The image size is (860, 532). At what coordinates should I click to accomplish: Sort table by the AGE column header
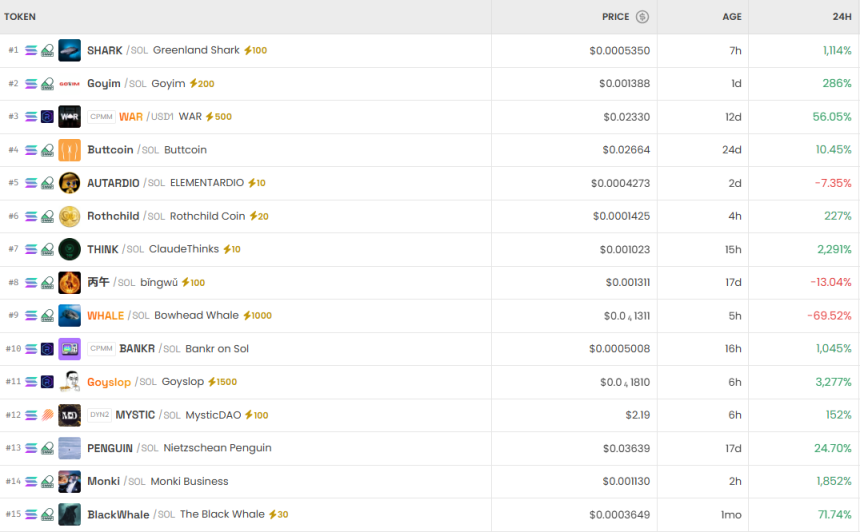[x=732, y=17]
